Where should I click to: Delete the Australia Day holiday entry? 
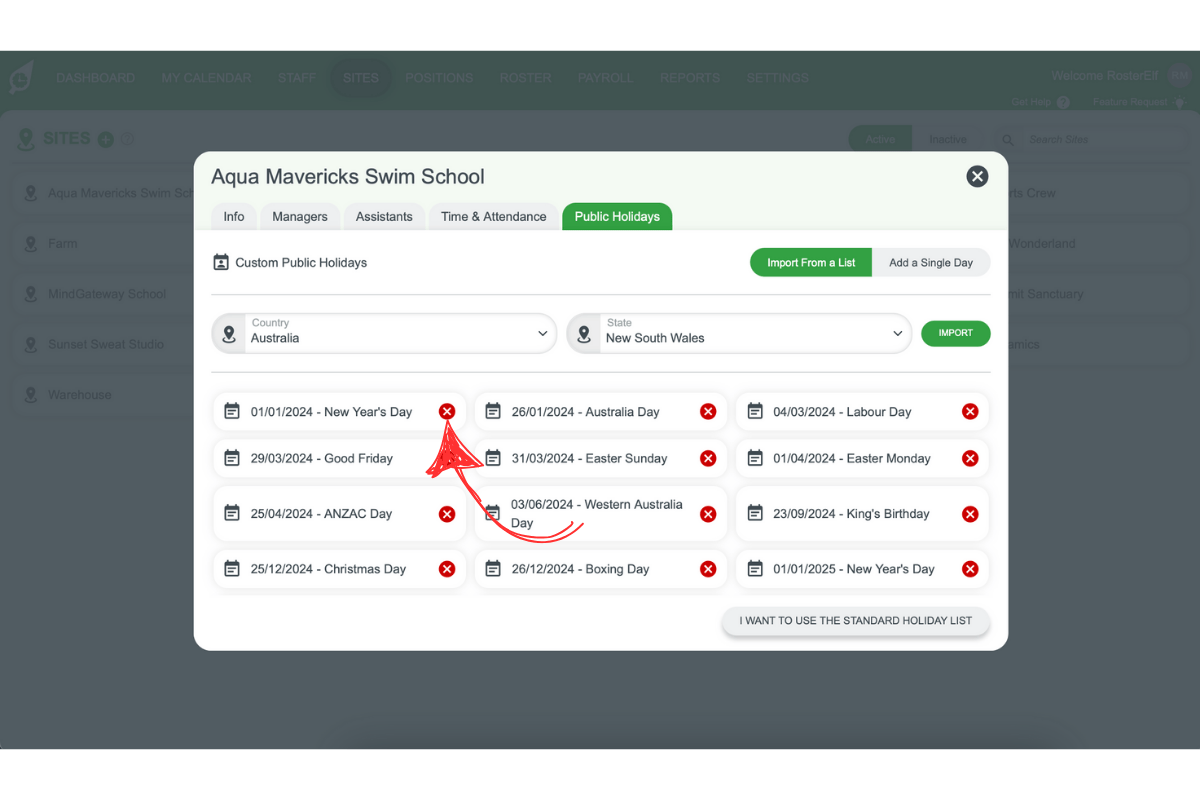(708, 412)
